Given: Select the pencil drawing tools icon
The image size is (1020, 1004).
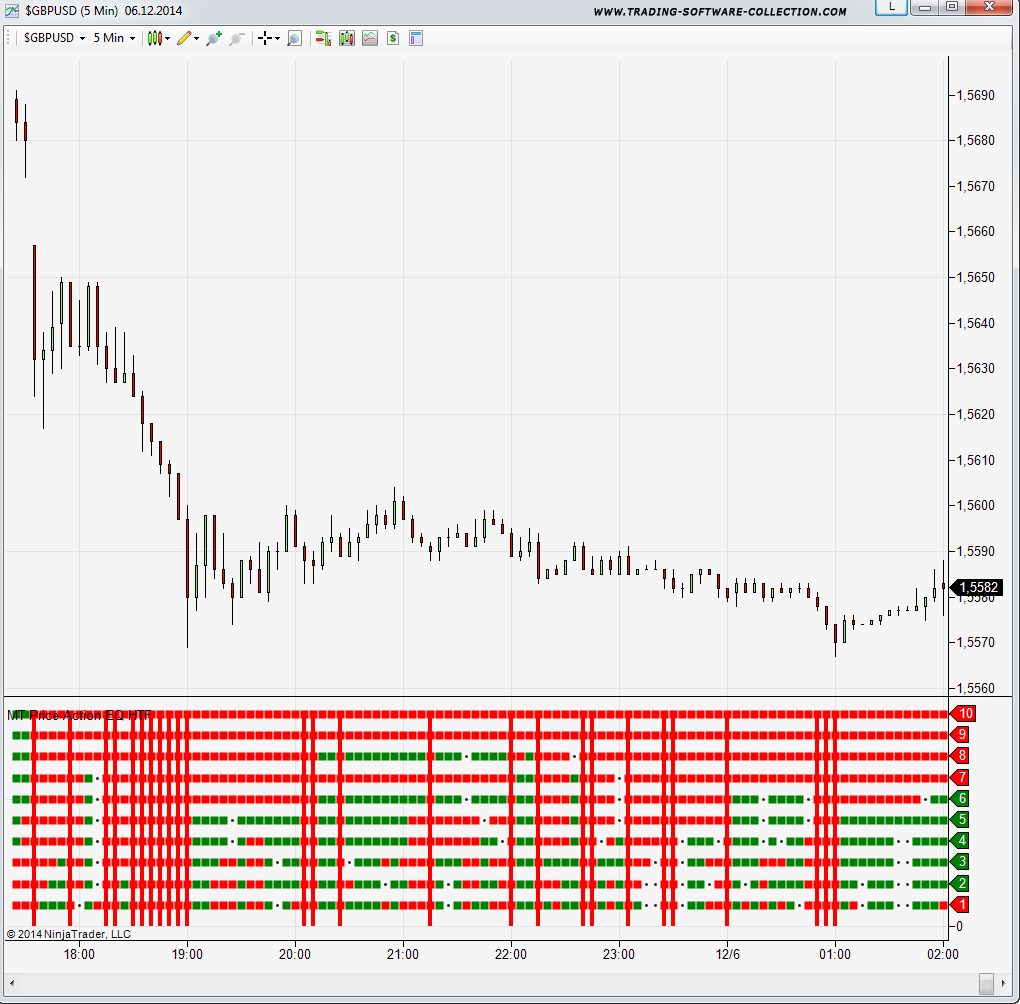Looking at the screenshot, I should 184,38.
